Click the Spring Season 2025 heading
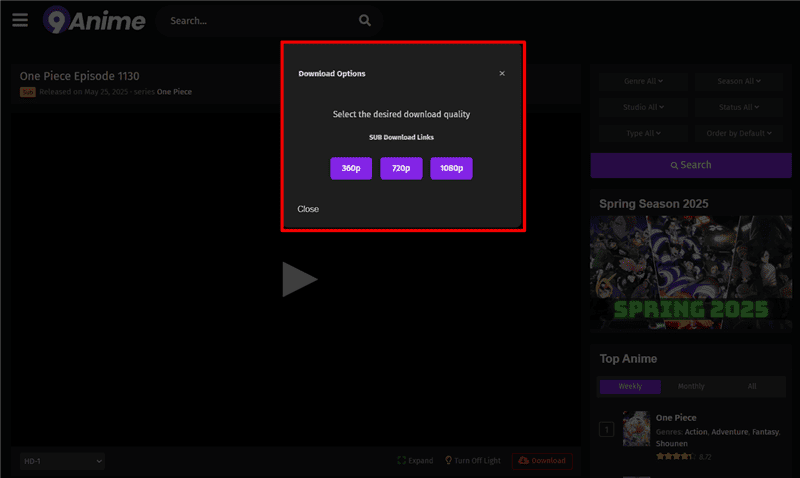Image resolution: width=800 pixels, height=478 pixels. [654, 204]
